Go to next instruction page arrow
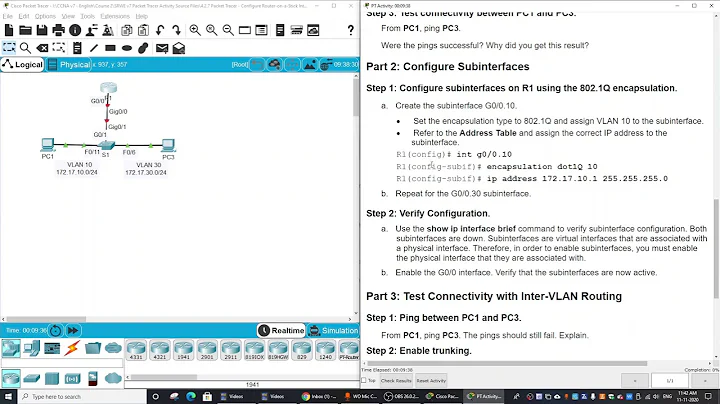720x404 pixels. 705,381
